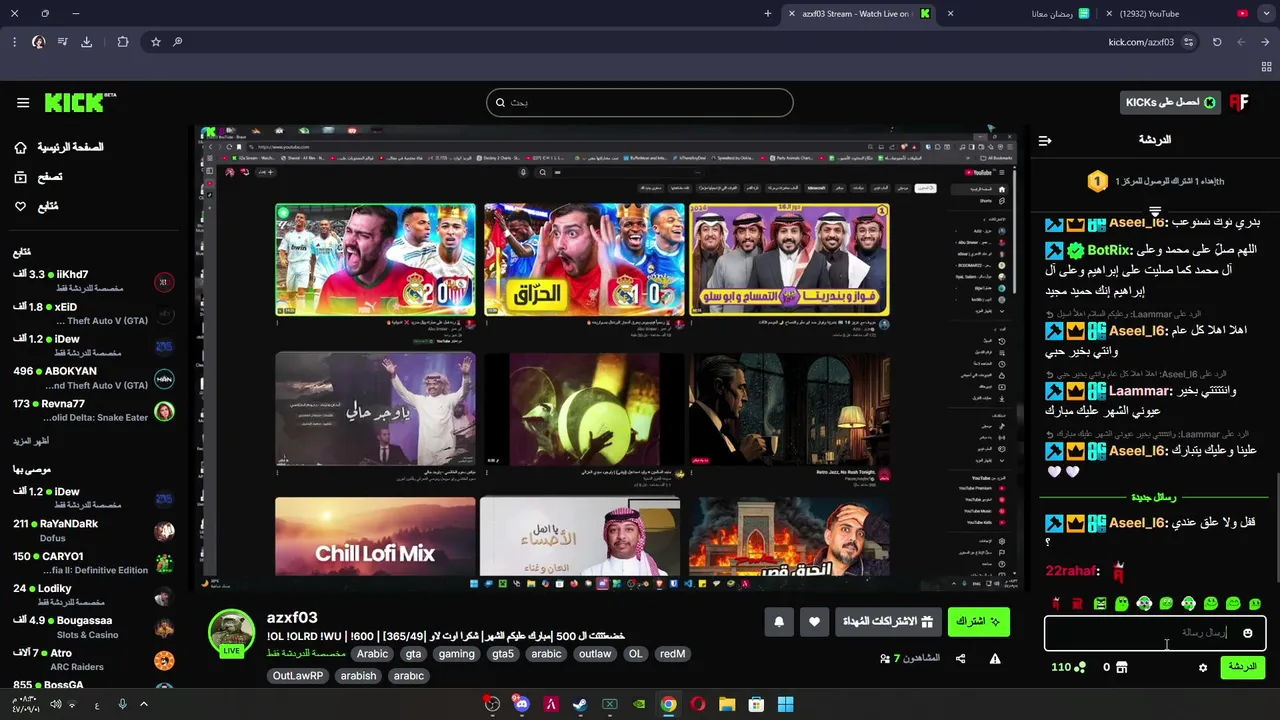Share the stream using the share icon
The width and height of the screenshot is (1280, 720).
point(960,658)
